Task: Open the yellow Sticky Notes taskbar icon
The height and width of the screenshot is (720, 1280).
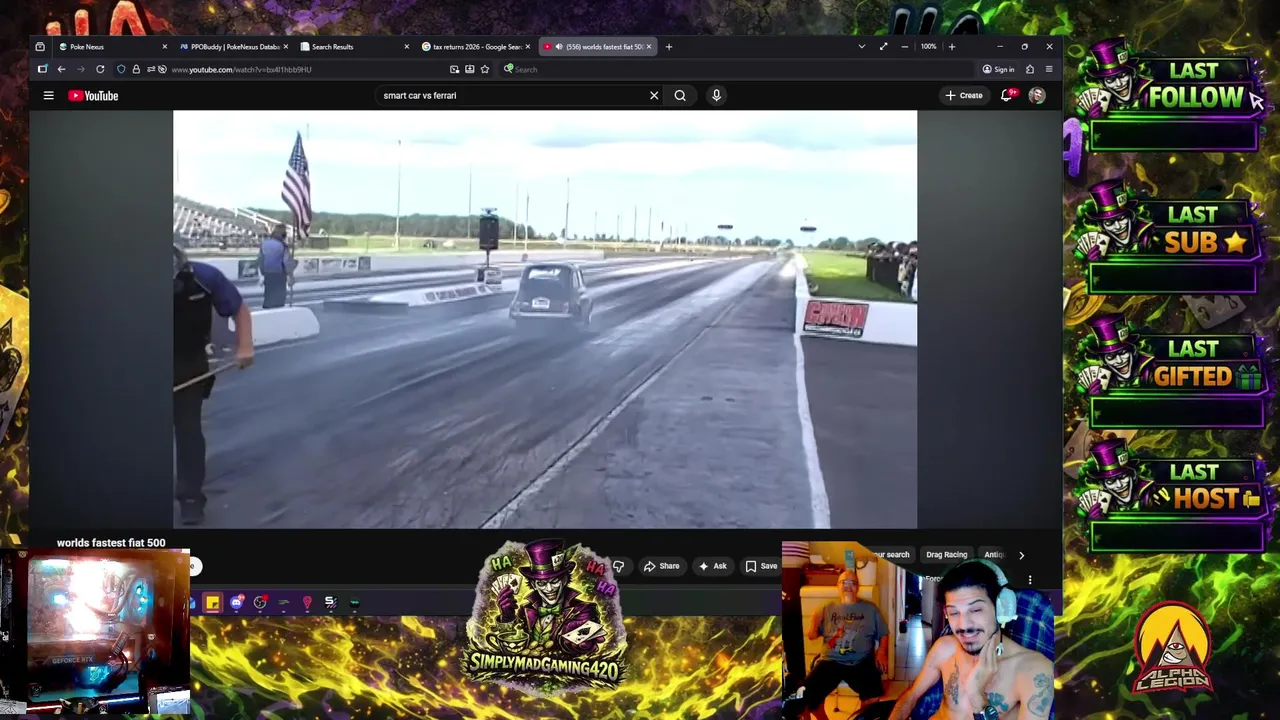Action: [x=212, y=602]
